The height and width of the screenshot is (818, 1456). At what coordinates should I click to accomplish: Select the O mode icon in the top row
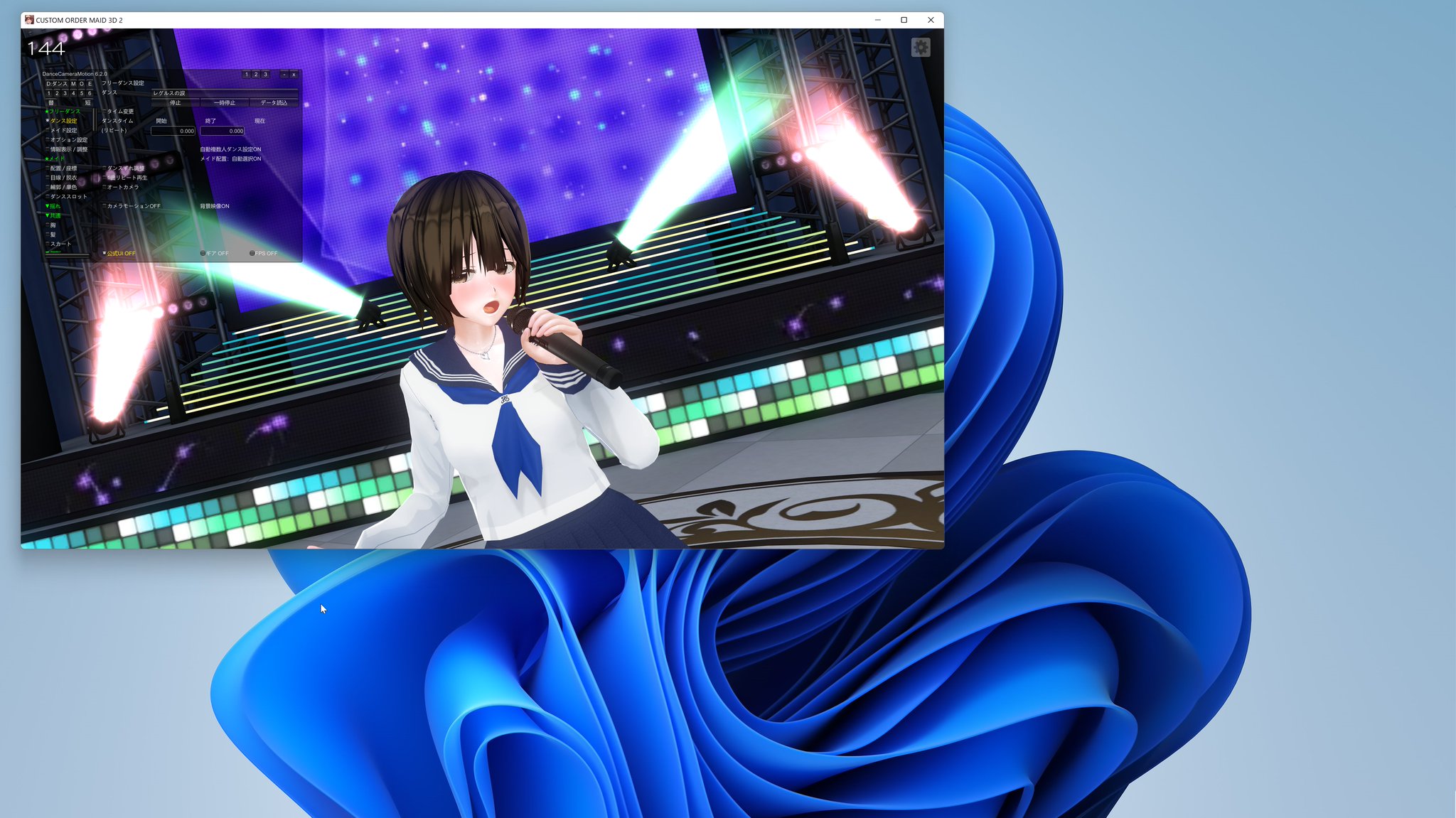coord(82,84)
